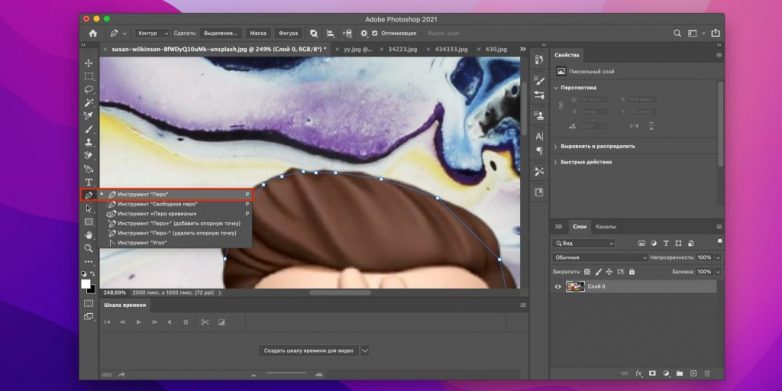The height and width of the screenshot is (391, 782).
Task: Click the Home icon in options bar
Action: (93, 33)
